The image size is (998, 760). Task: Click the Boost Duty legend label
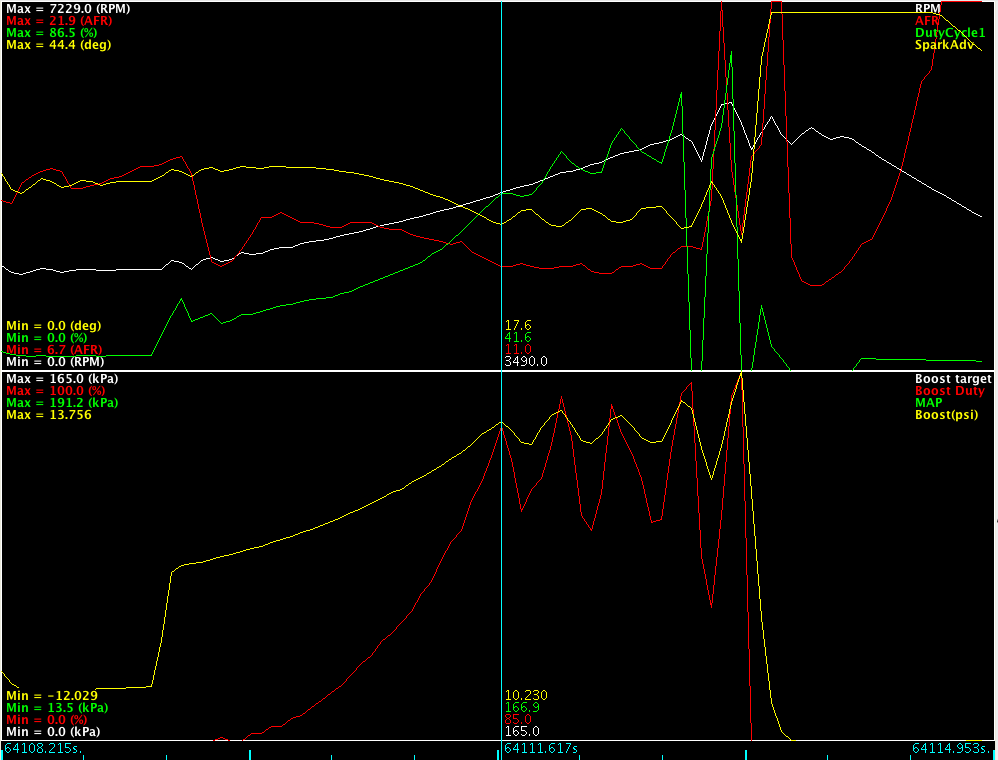[950, 391]
